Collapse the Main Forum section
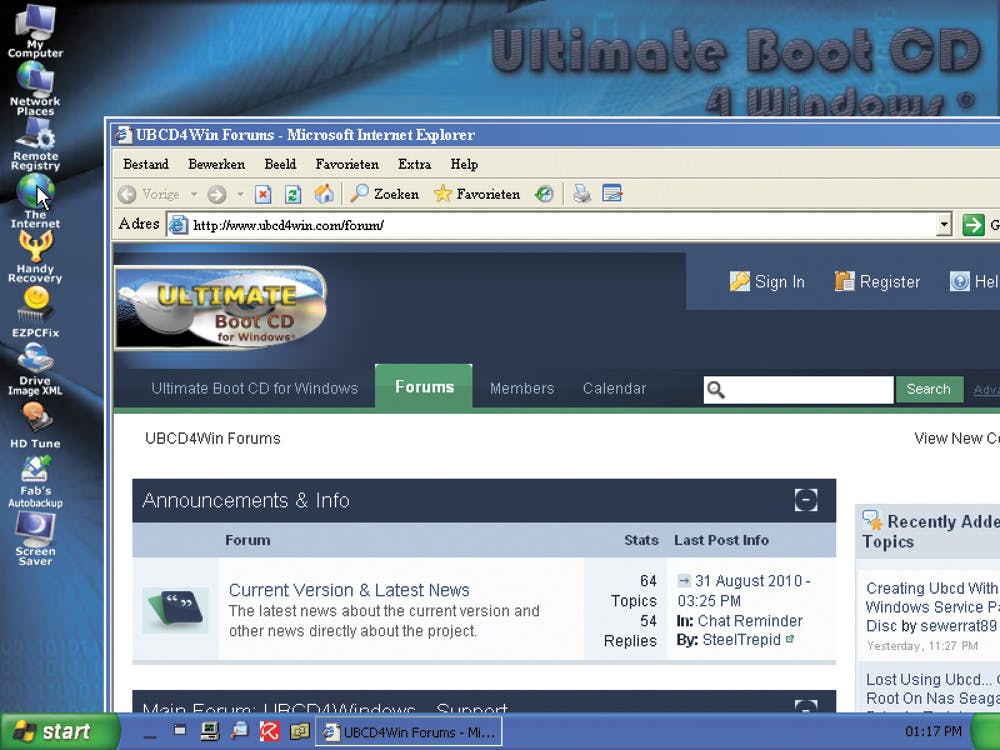The image size is (1000, 750). click(x=806, y=706)
